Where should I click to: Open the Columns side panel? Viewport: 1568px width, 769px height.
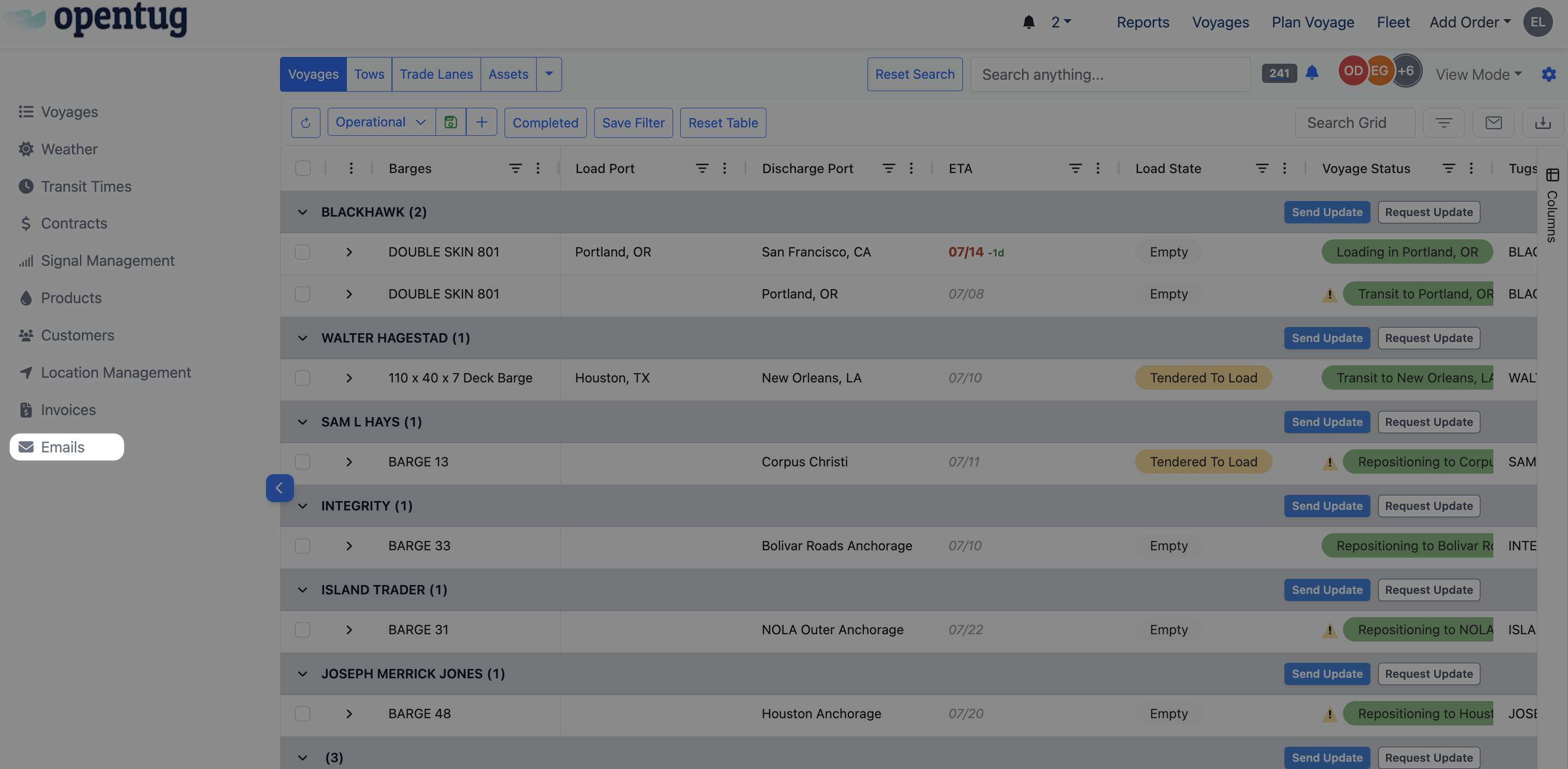point(1552,206)
